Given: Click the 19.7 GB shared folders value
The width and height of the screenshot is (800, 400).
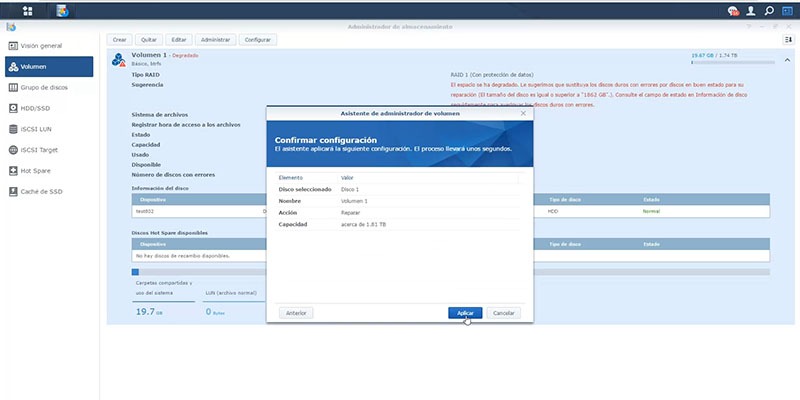Looking at the screenshot, I should pyautogui.click(x=149, y=312).
